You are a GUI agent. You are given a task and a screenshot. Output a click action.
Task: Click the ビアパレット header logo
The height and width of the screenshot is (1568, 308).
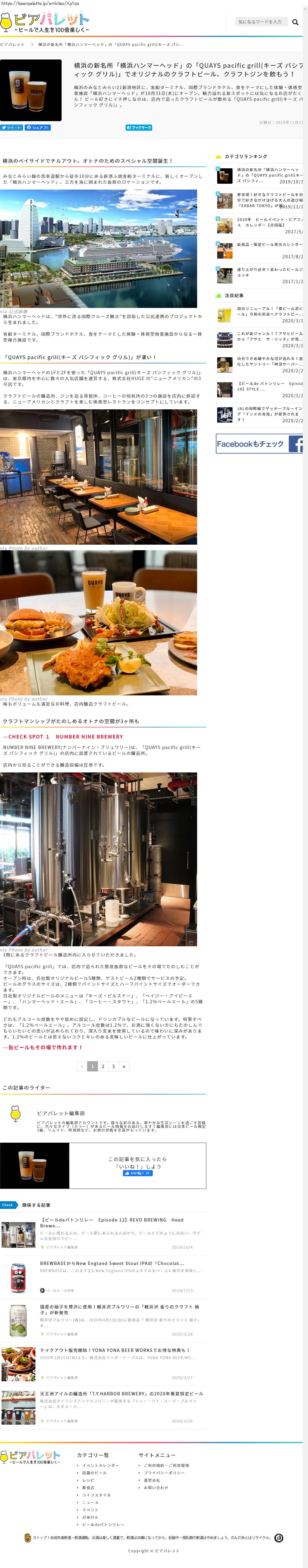click(45, 22)
